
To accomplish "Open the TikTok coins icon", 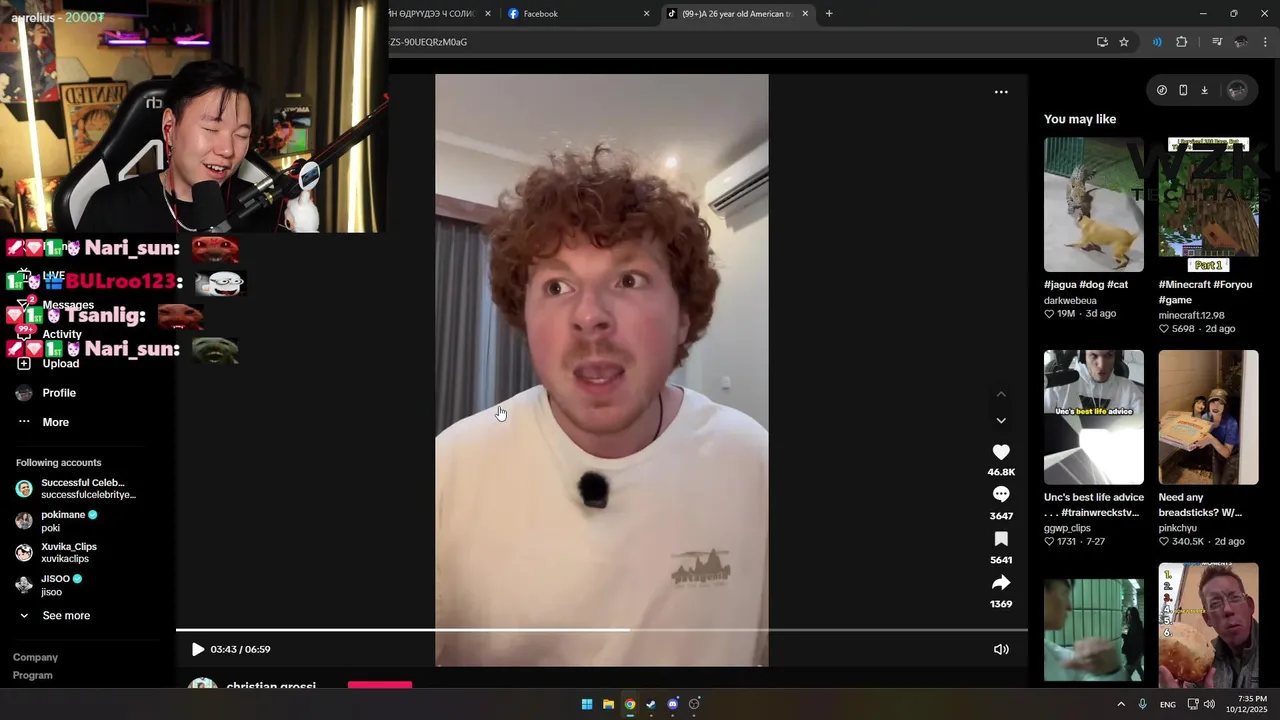I will (x=1161, y=90).
